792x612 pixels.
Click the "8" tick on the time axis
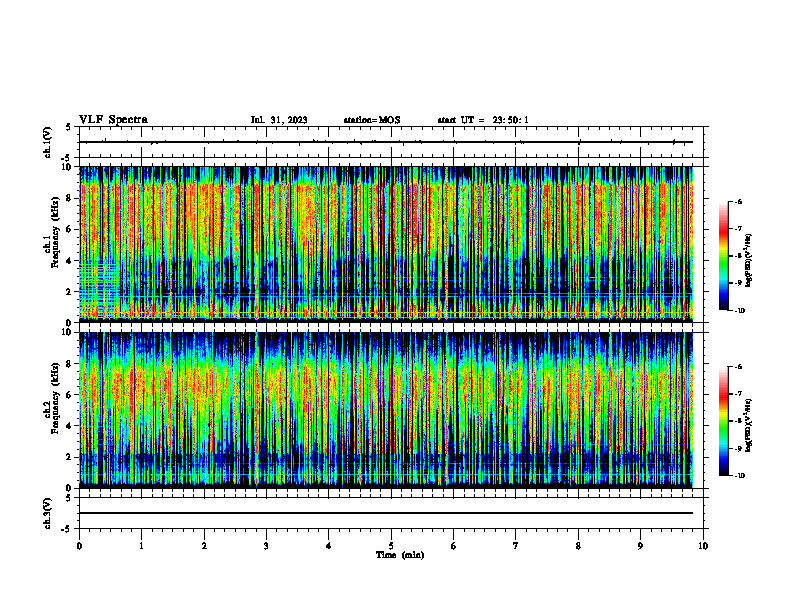578,546
